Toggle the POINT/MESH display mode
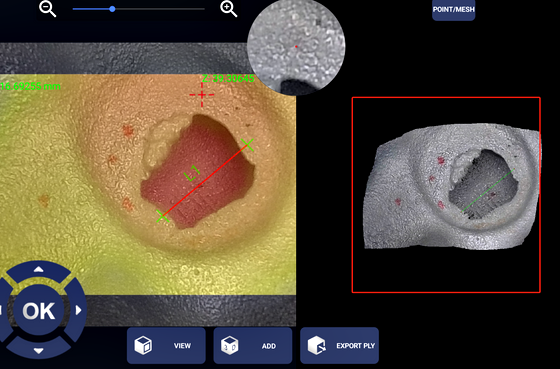 (454, 10)
